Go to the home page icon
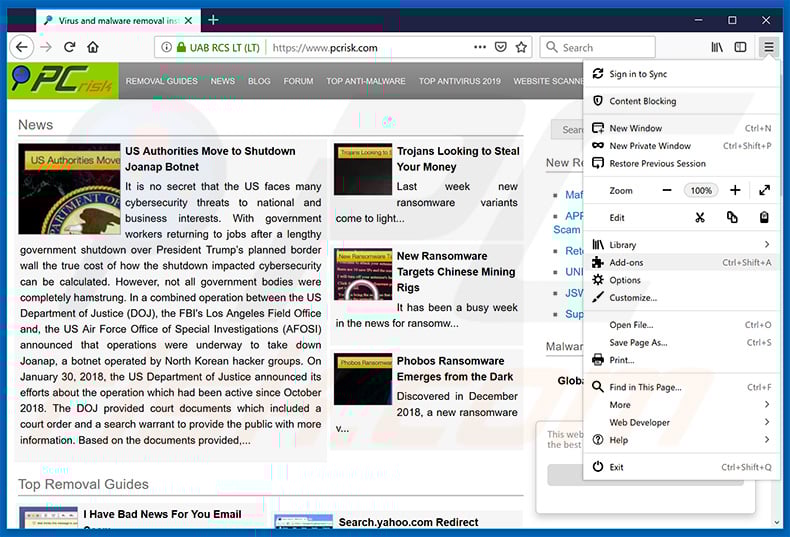Viewport: 790px width, 537px height. (93, 47)
